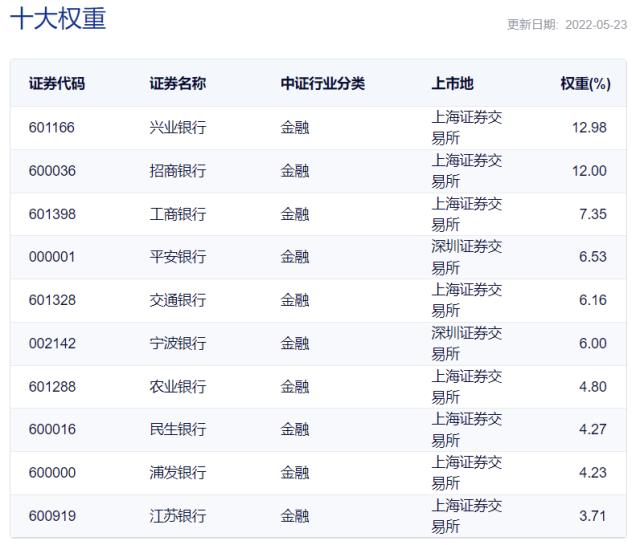Select security code 601288
The height and width of the screenshot is (545, 640).
(x=52, y=387)
